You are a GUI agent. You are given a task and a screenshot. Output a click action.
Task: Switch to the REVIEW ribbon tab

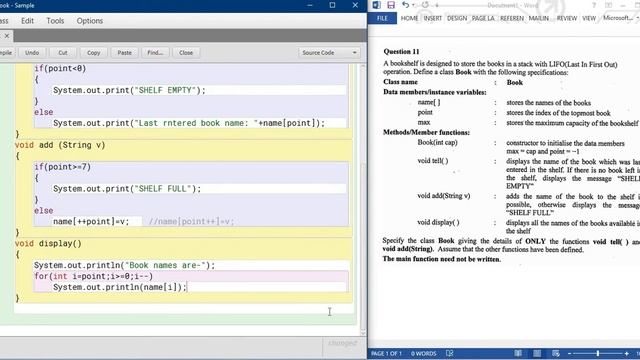coord(567,18)
